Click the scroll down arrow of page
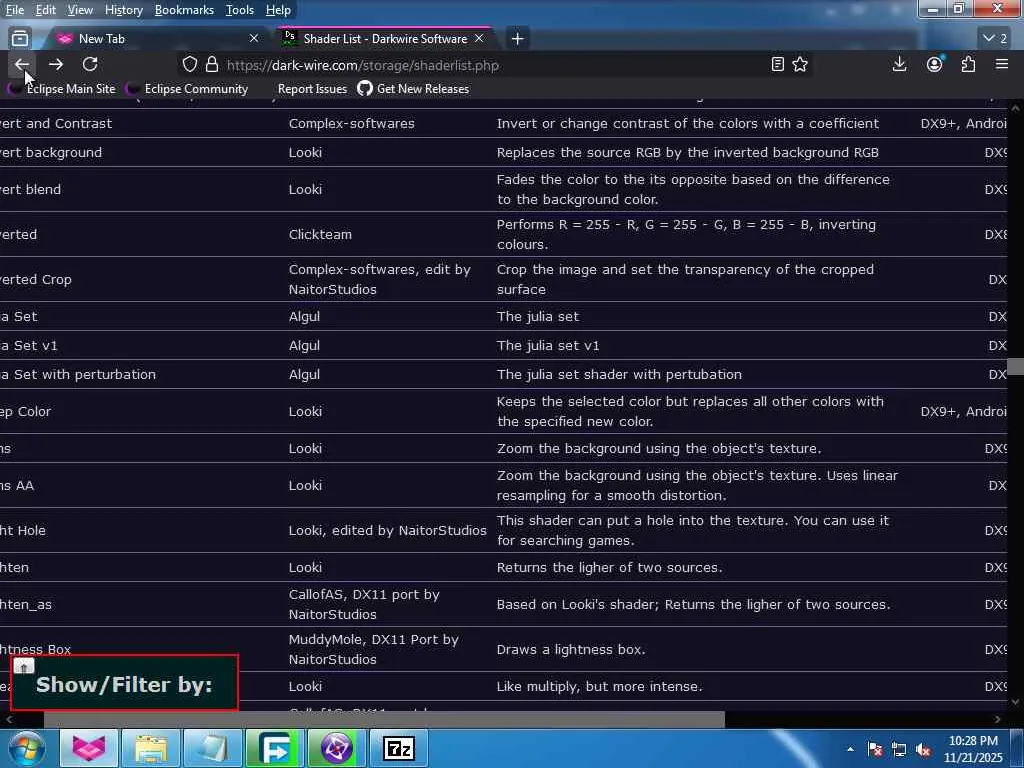Screen dimensions: 1024x768 click(1015, 702)
